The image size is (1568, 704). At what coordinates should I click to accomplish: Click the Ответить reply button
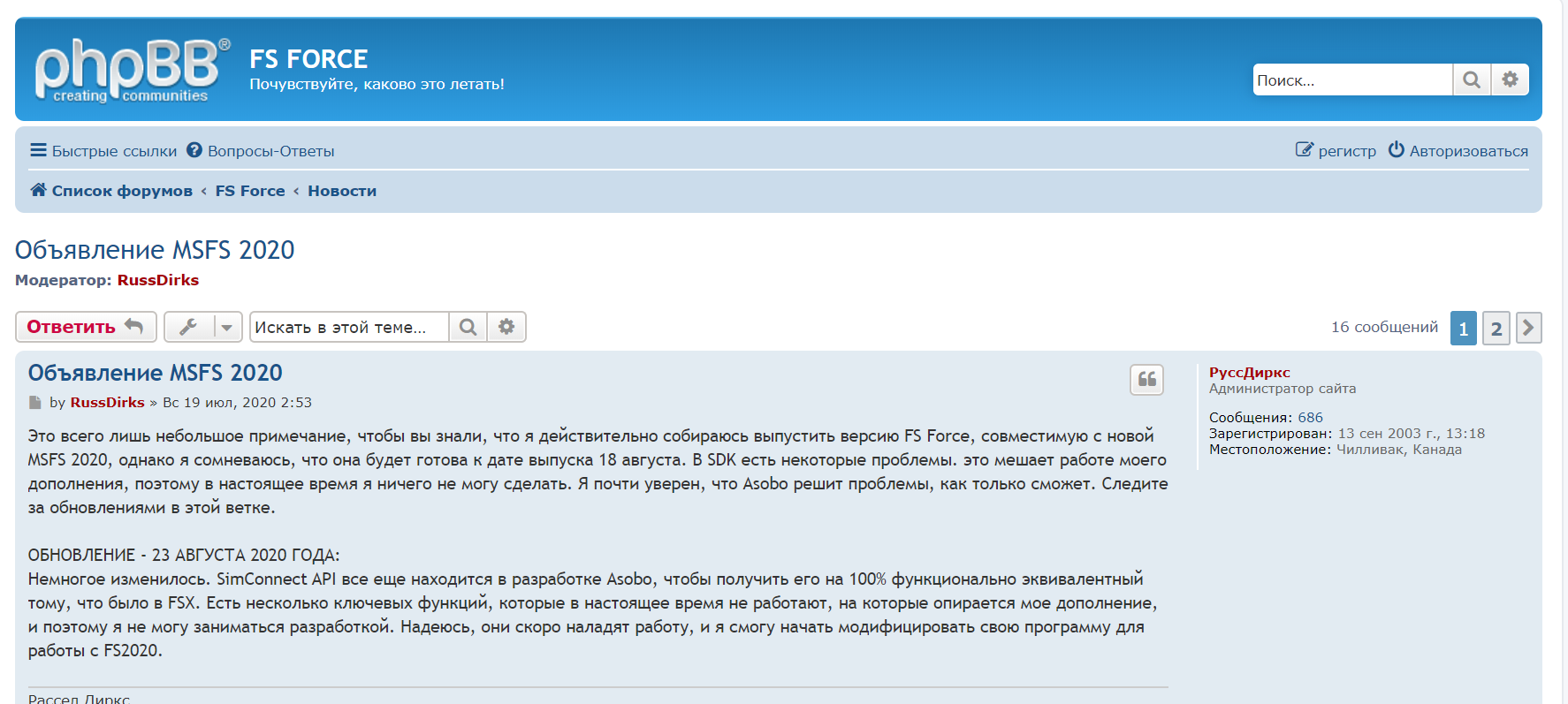[86, 327]
